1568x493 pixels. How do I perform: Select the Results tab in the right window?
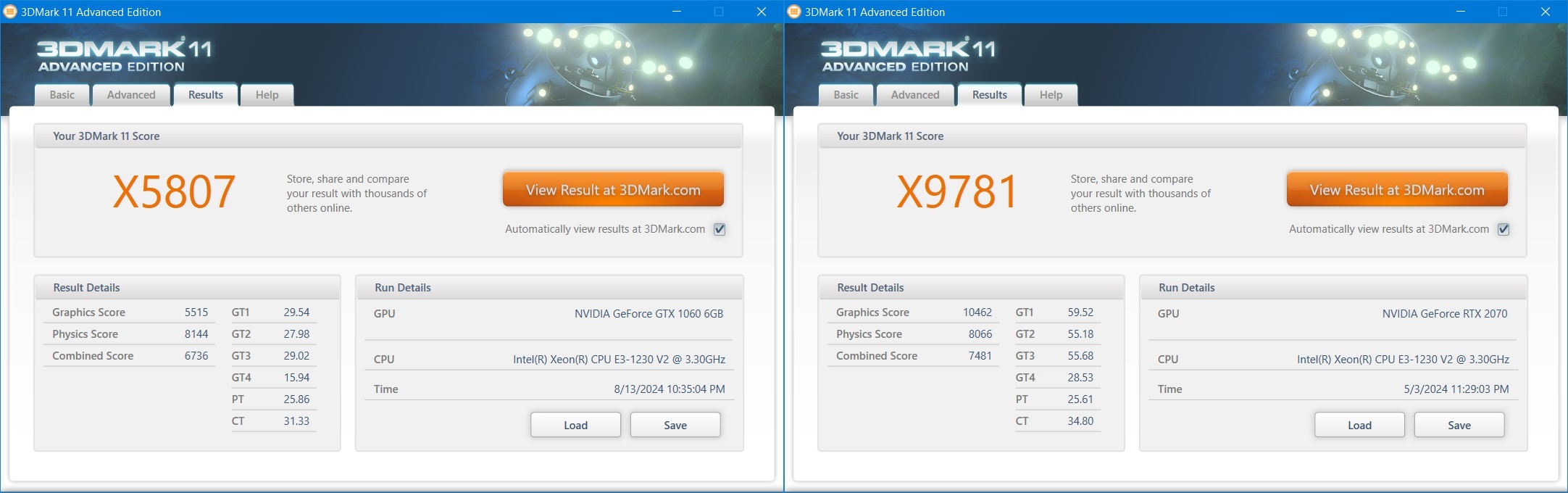click(x=990, y=95)
